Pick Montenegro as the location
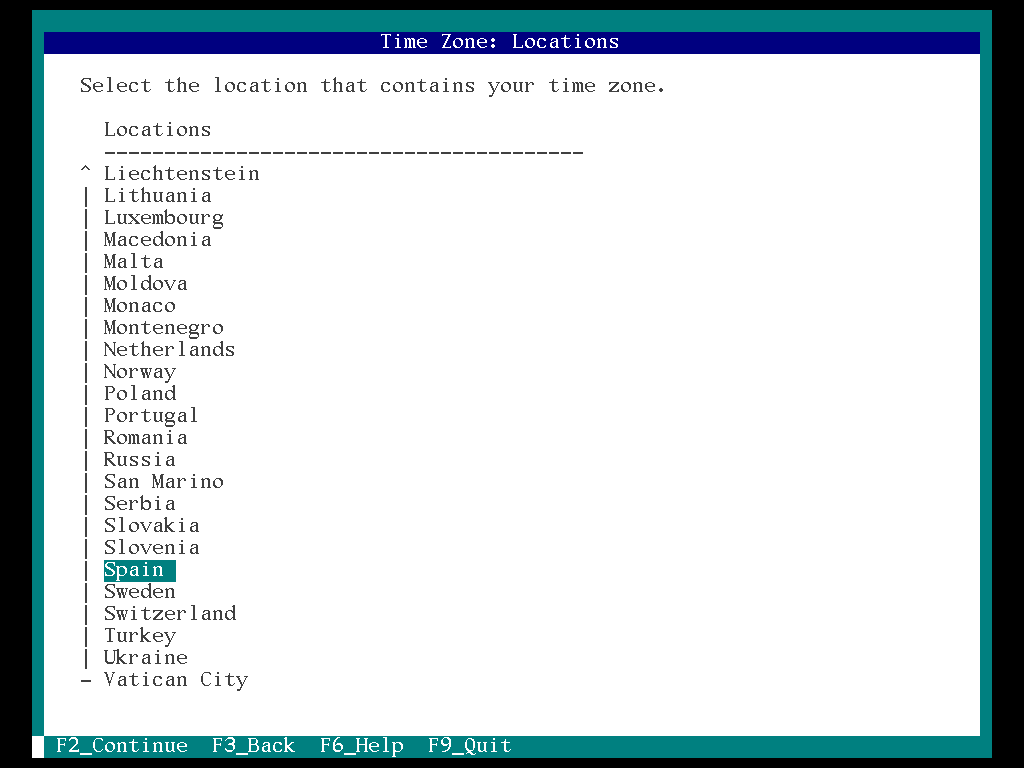Image resolution: width=1024 pixels, height=768 pixels. point(163,328)
